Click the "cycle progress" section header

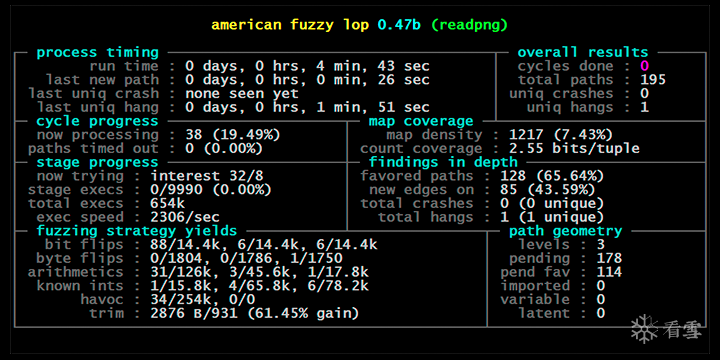click(x=97, y=121)
